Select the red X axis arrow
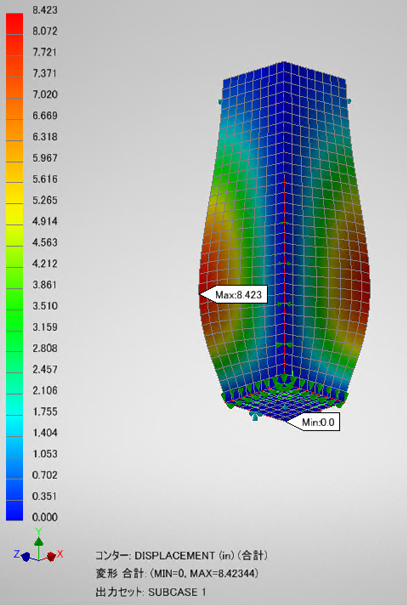 52,556
